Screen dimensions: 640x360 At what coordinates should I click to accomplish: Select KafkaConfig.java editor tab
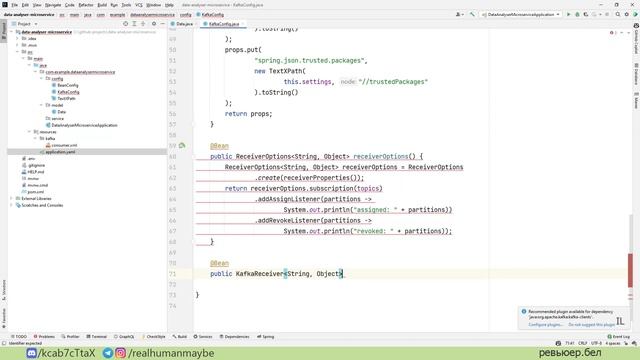coord(224,24)
